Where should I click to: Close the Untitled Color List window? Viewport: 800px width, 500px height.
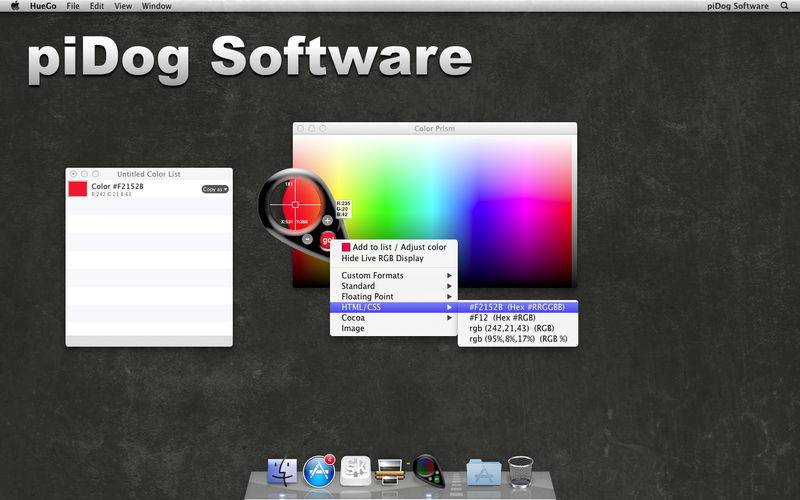tap(73, 174)
